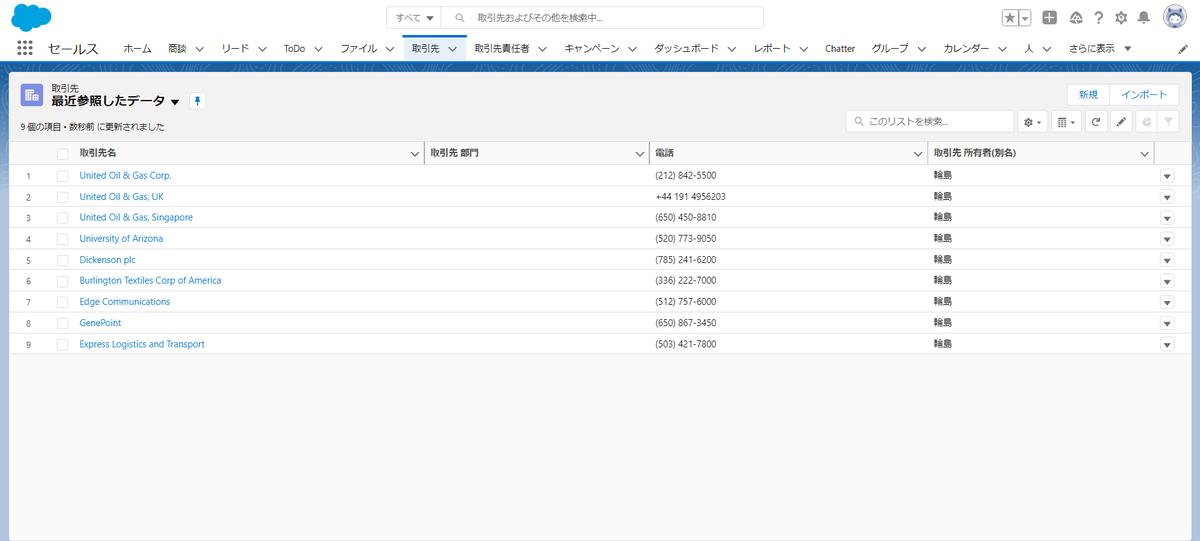Open the help question mark icon
The height and width of the screenshot is (541, 1200).
[1099, 18]
